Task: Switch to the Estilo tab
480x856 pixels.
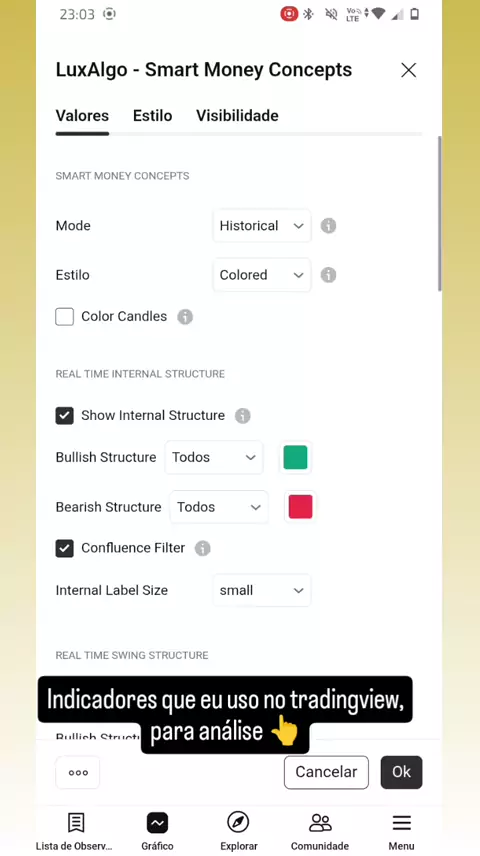Action: [x=152, y=116]
